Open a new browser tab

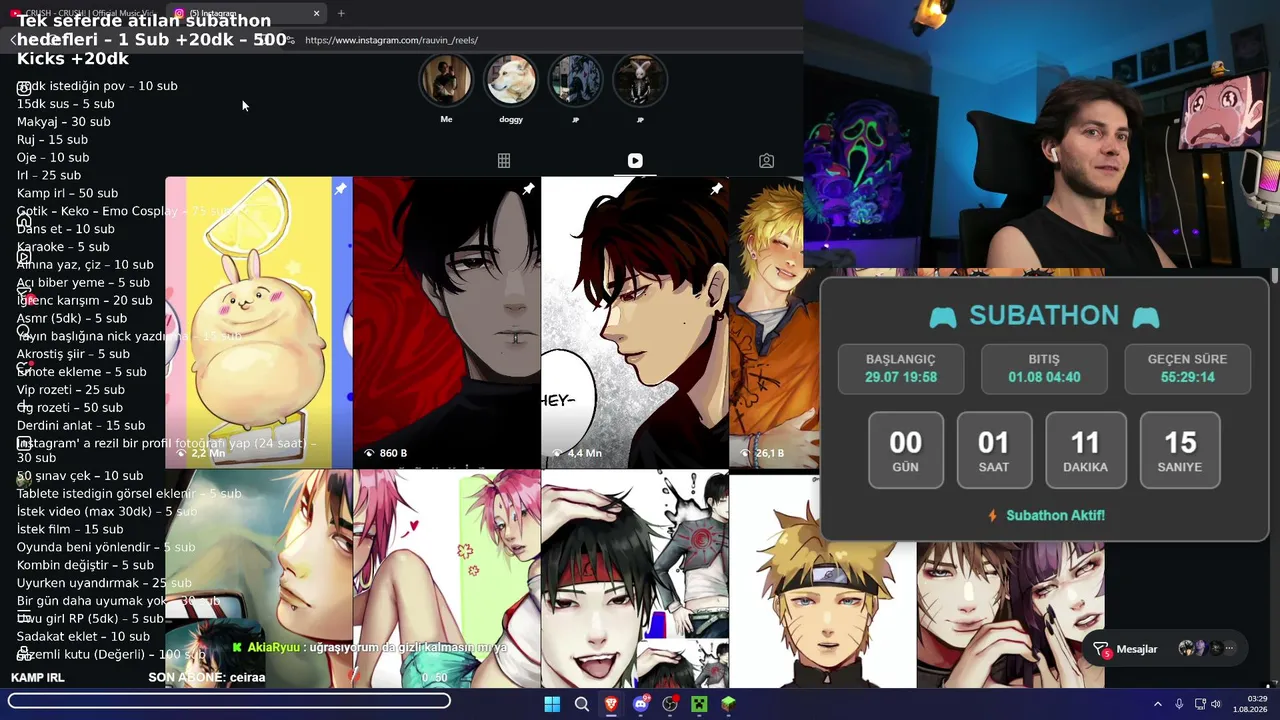pos(341,13)
